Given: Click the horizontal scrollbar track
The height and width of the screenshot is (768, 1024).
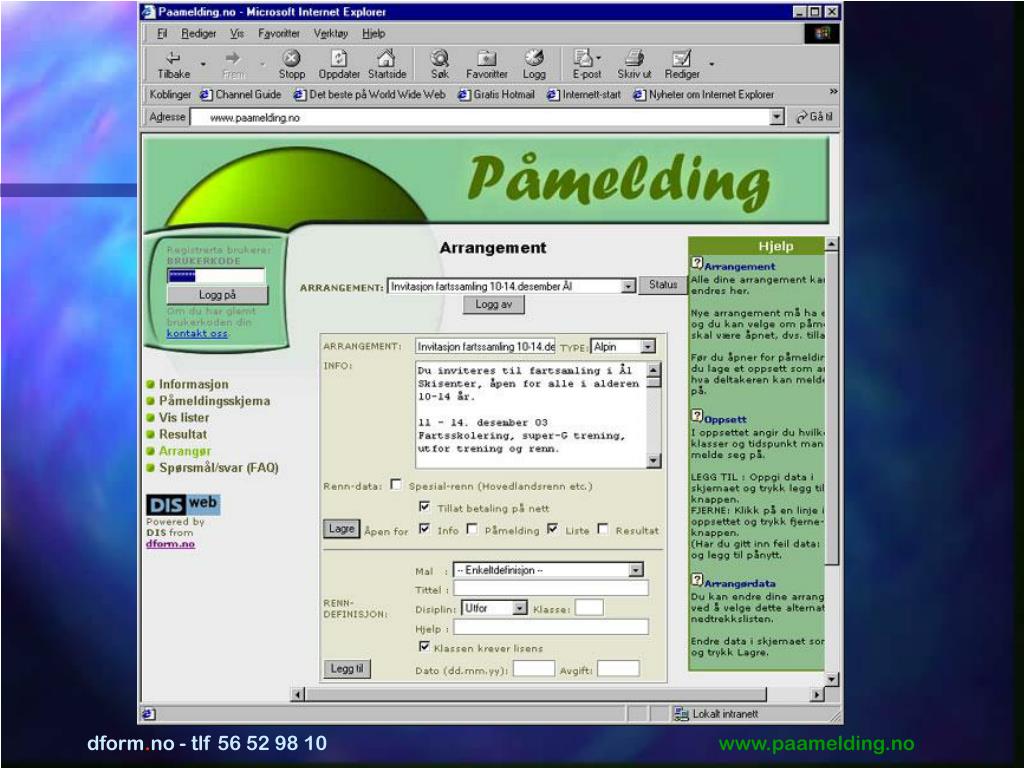Looking at the screenshot, I should (557, 694).
